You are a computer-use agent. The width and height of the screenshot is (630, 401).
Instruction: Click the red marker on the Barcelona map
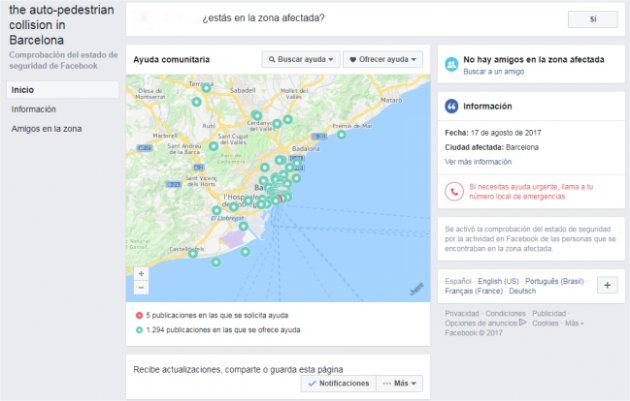[280, 198]
